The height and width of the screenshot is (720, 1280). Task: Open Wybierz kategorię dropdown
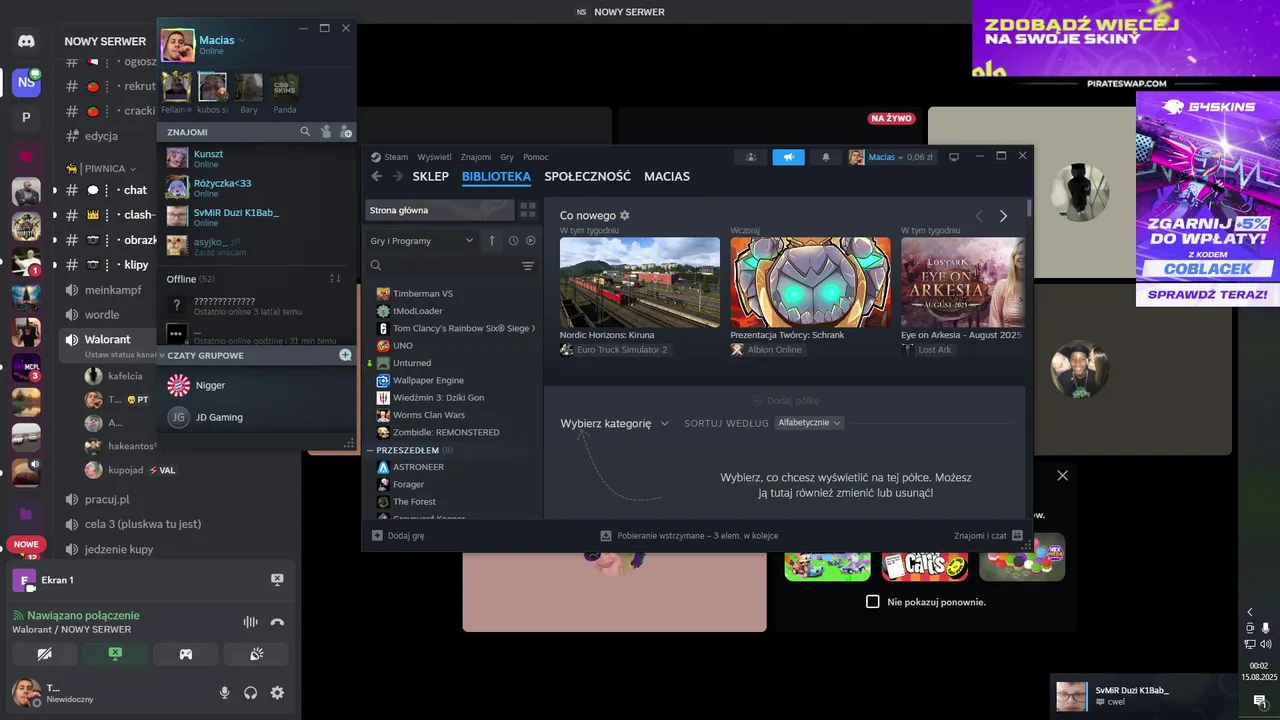point(614,423)
